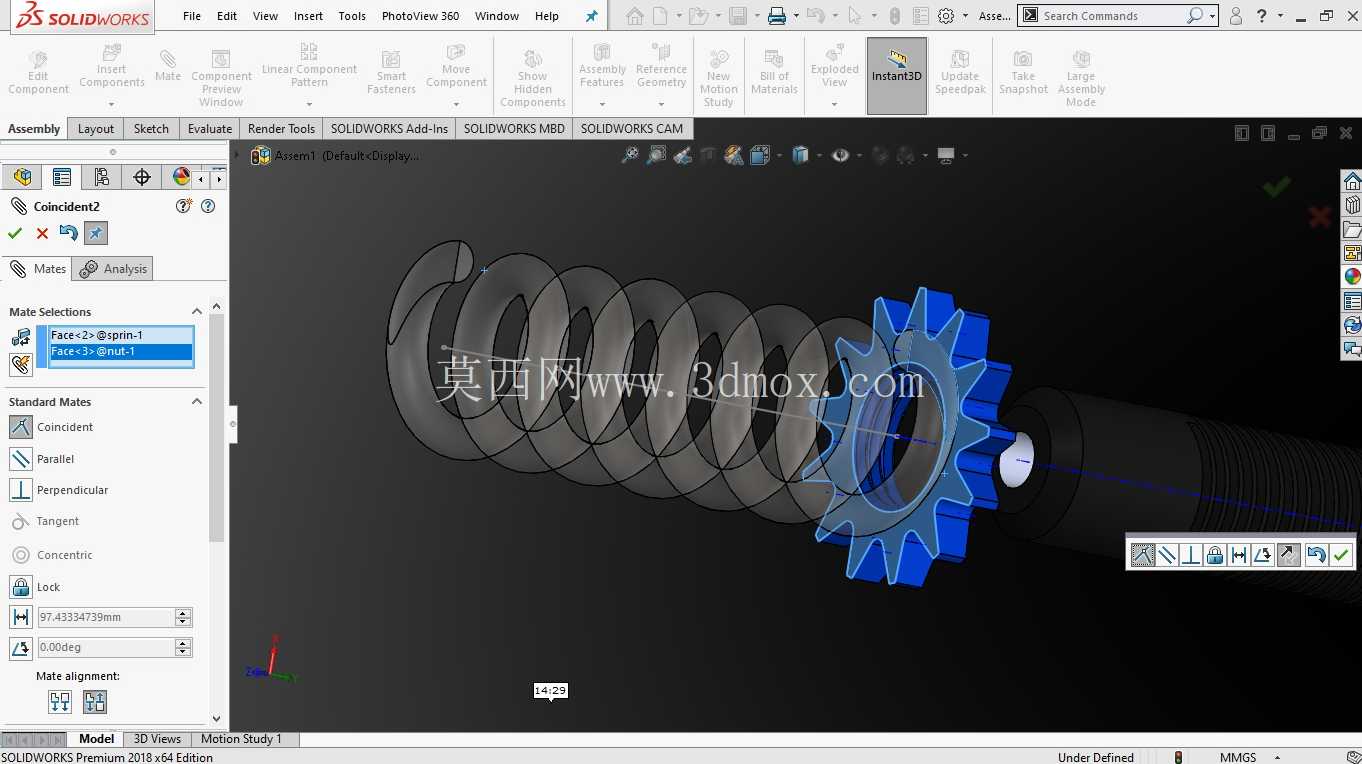This screenshot has width=1362, height=764.
Task: Expand the Assem1 flyout tree arrow
Action: click(x=237, y=155)
